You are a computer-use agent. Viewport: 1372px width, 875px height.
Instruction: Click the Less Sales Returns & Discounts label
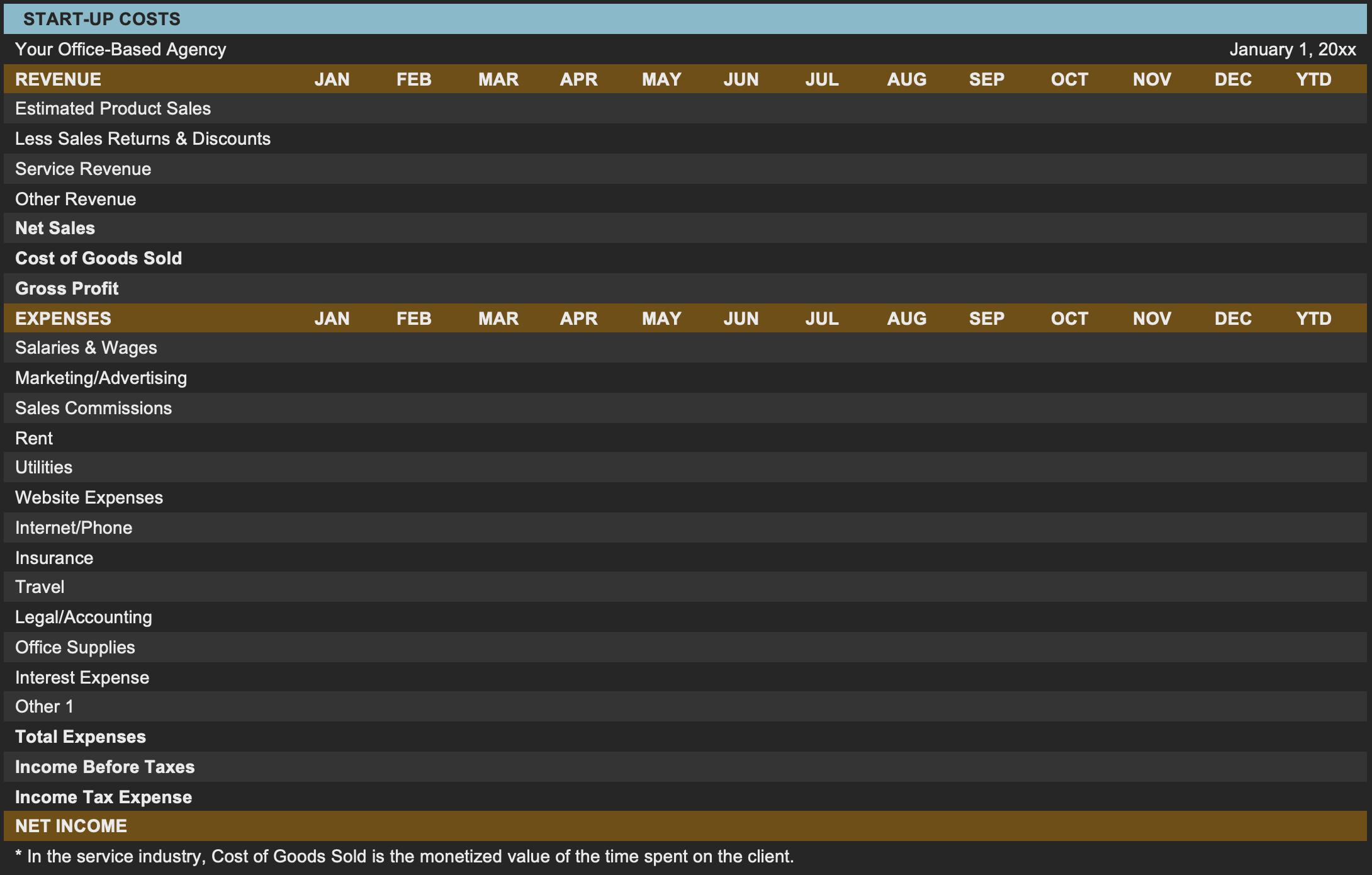(143, 138)
